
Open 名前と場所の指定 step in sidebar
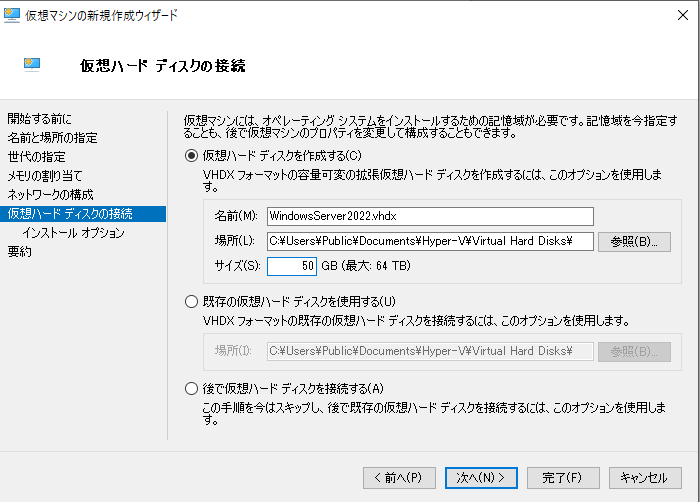[52, 138]
